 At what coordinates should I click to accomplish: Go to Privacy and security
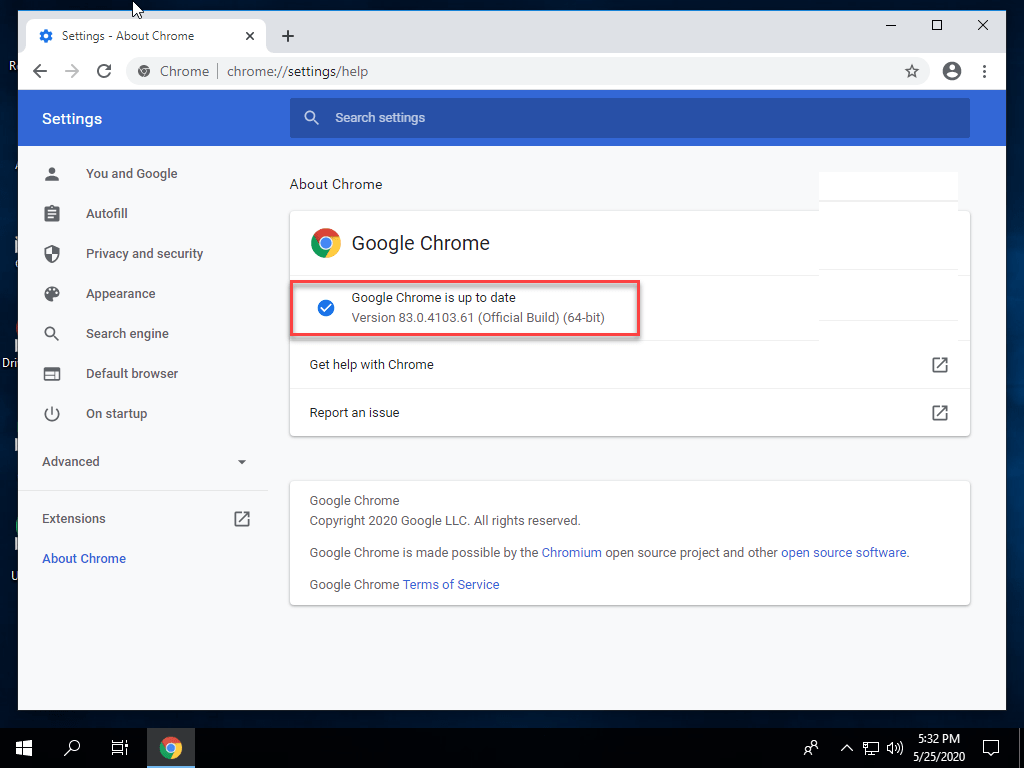[144, 253]
